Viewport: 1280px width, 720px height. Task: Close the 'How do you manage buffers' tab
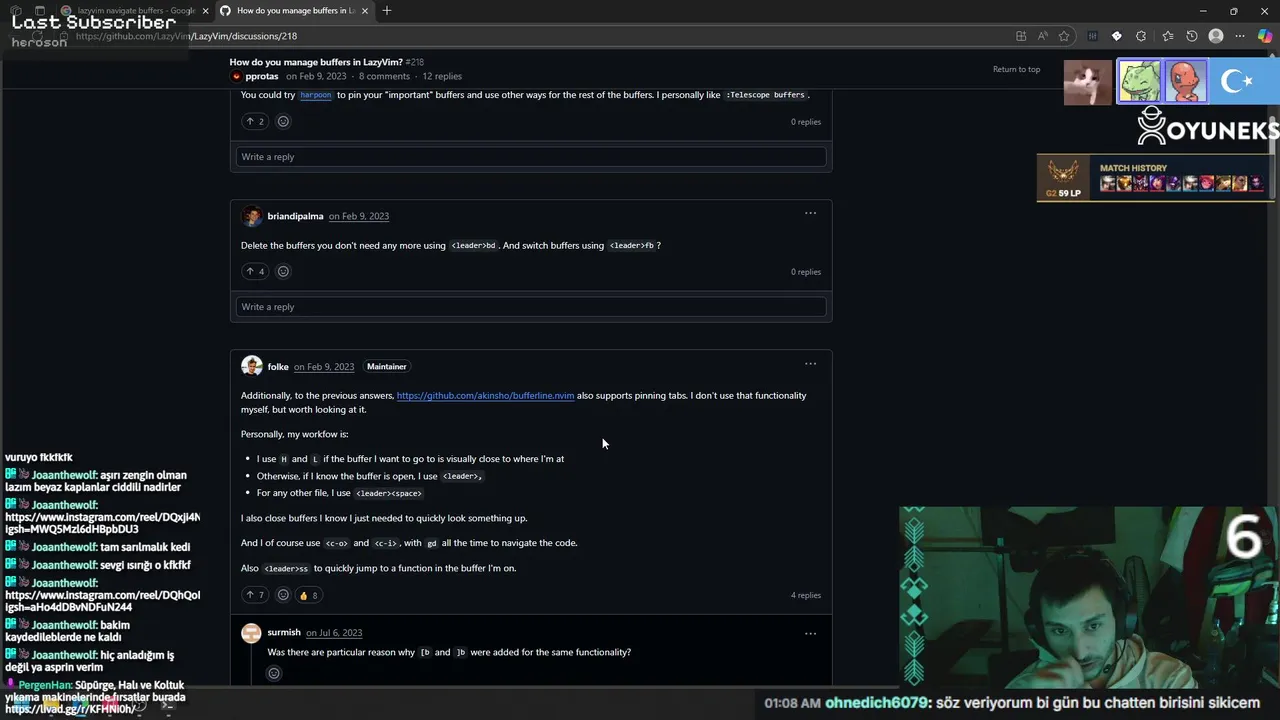365,11
